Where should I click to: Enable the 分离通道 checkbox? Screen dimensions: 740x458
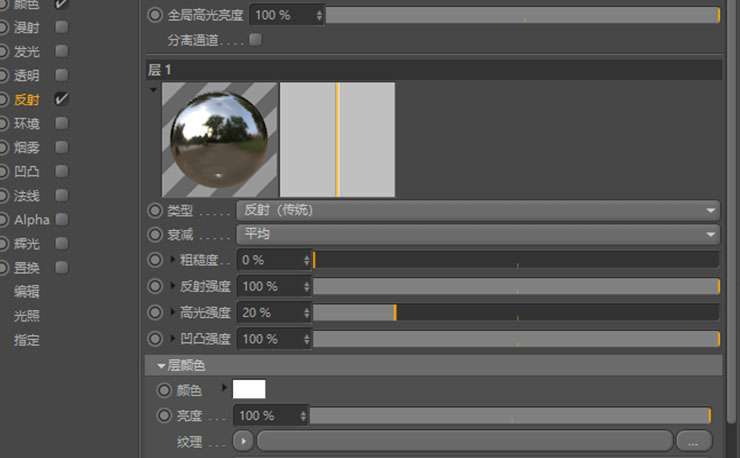[x=255, y=41]
